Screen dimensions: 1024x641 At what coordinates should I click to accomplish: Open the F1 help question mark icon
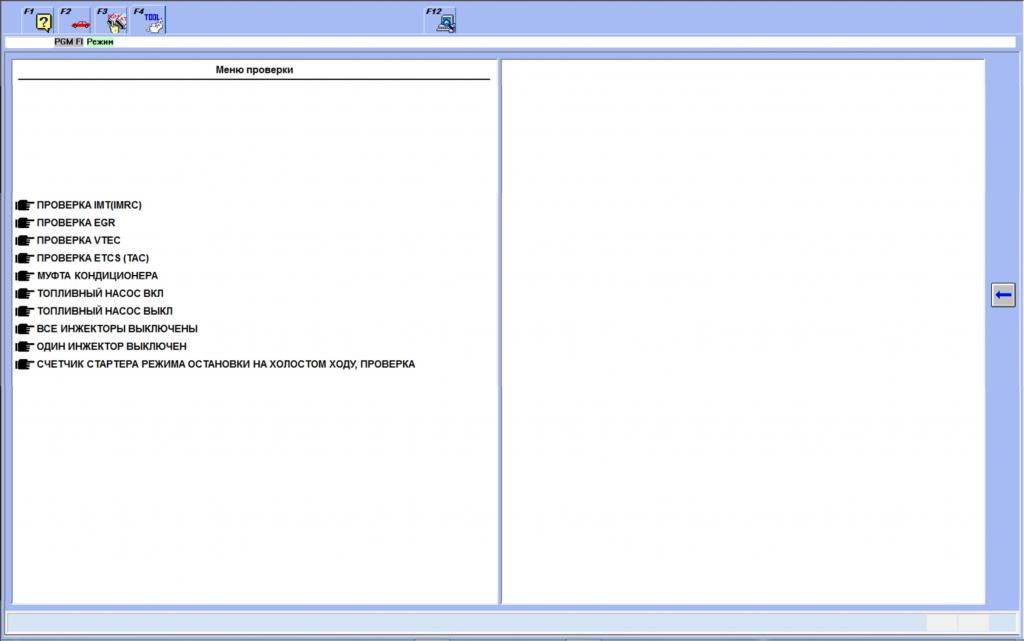click(x=44, y=21)
